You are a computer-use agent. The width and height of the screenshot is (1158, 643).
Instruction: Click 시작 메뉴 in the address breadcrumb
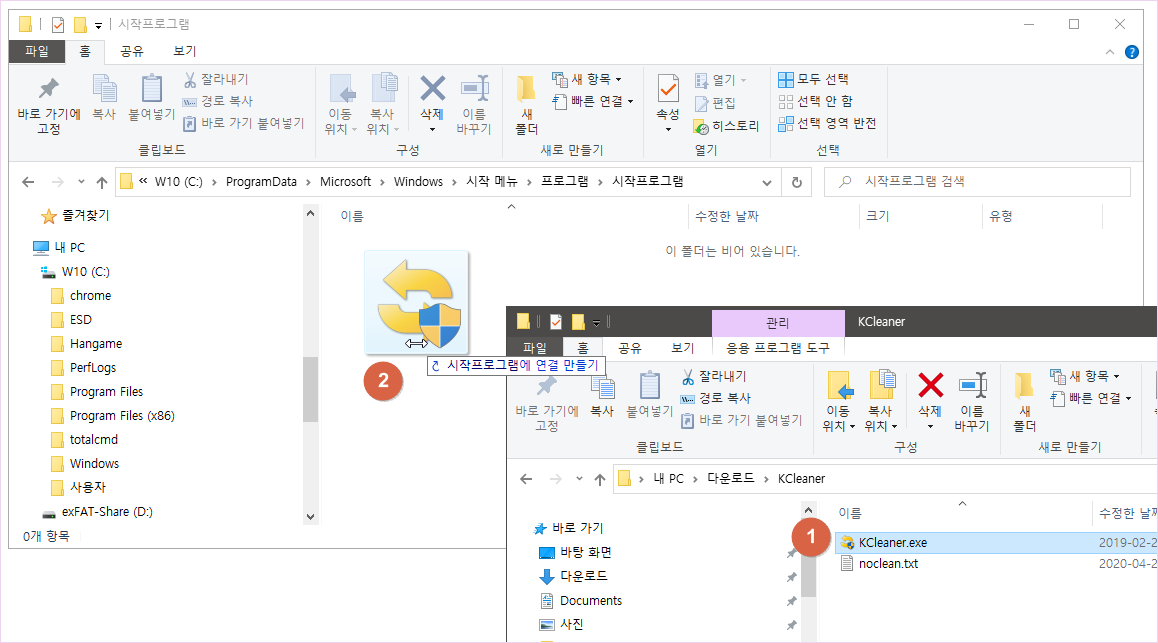click(492, 182)
